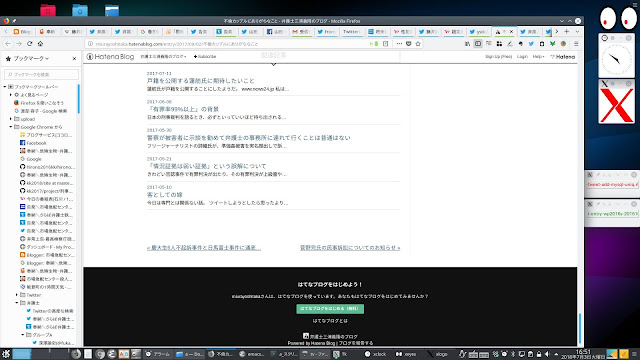Go to next entry link about 菅野完氏
The height and width of the screenshot is (360, 640).
pyautogui.click(x=350, y=248)
